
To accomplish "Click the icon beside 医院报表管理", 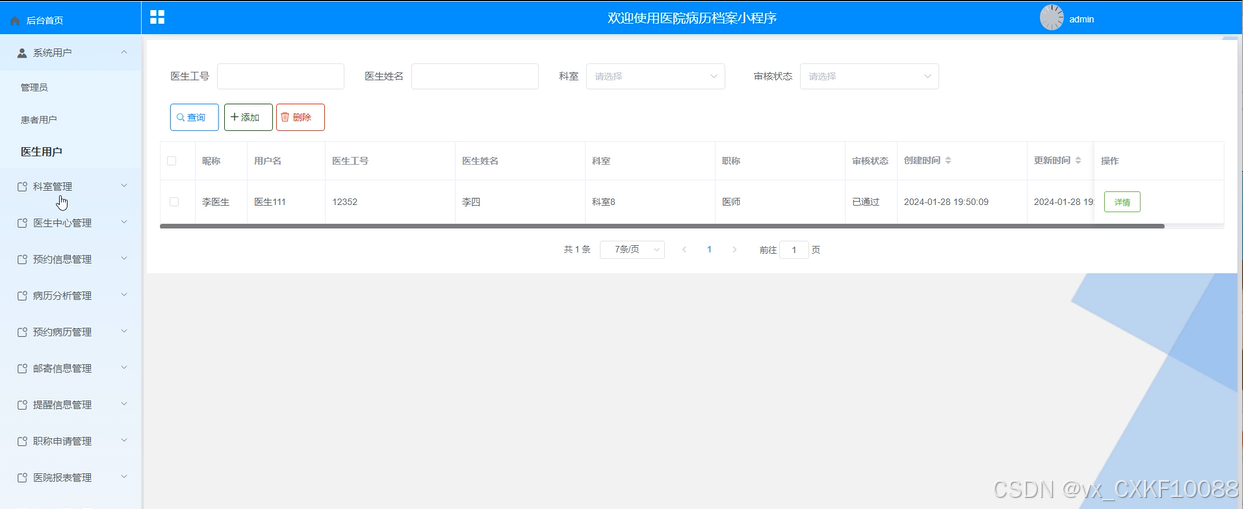I will (22, 478).
